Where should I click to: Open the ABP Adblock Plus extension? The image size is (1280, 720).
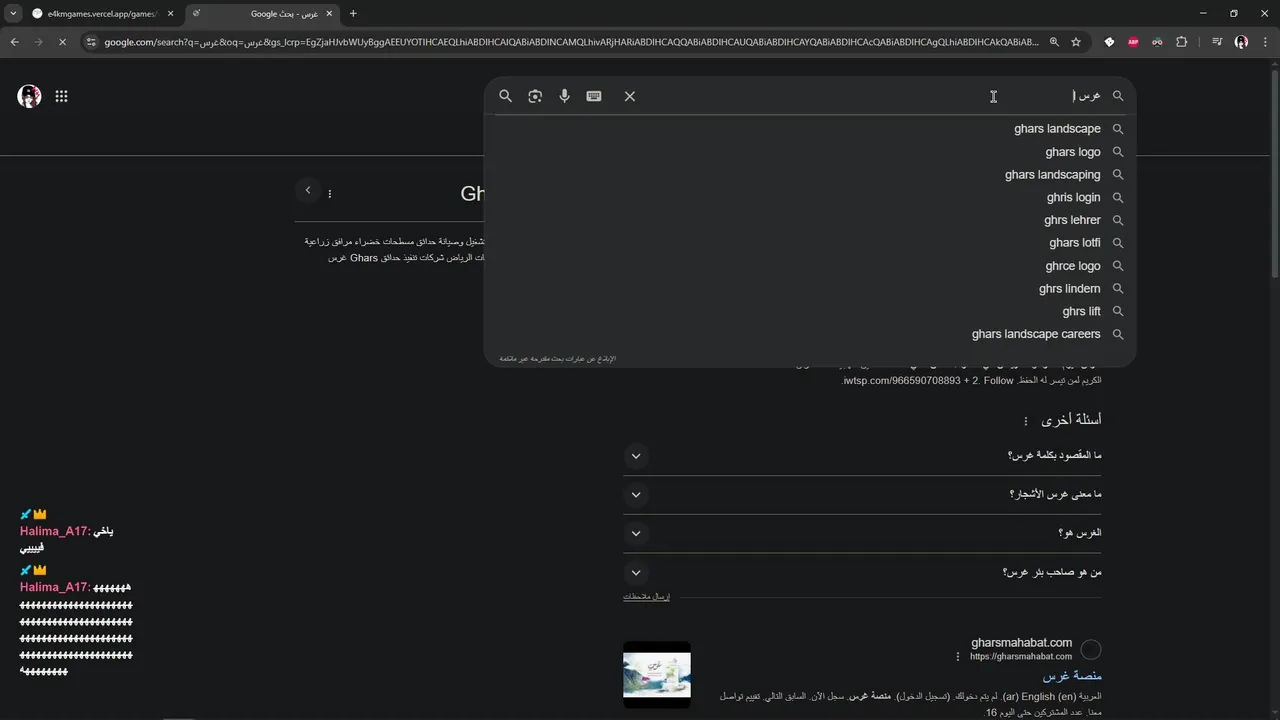[1133, 42]
